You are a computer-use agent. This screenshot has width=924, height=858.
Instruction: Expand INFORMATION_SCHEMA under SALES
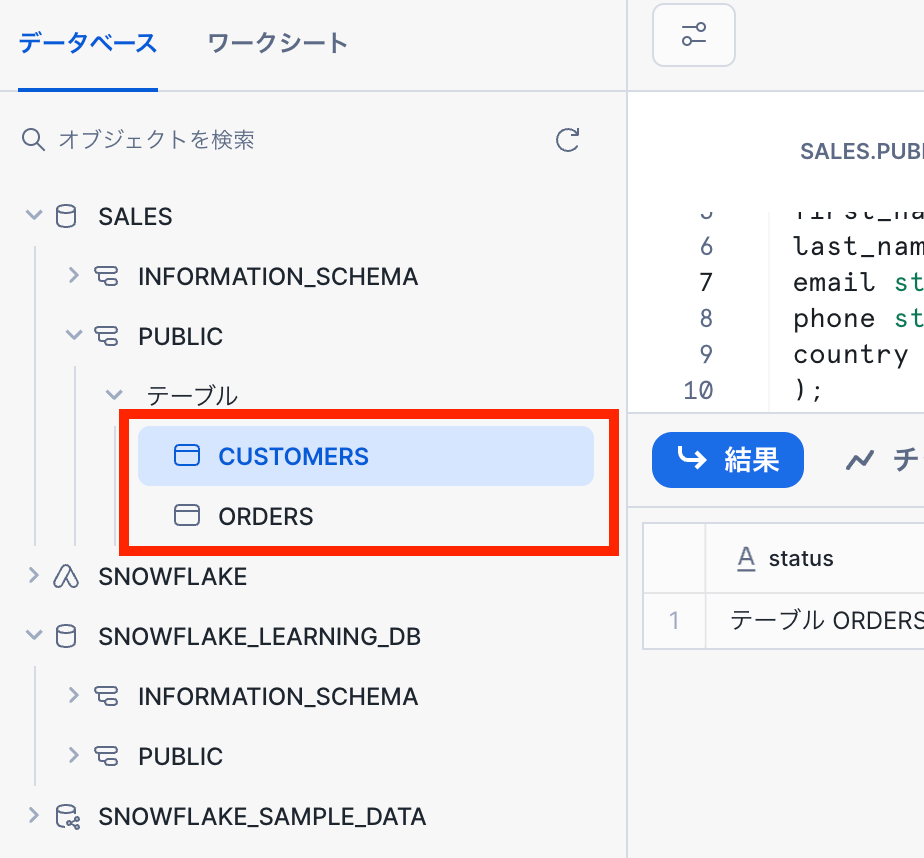[x=73, y=276]
